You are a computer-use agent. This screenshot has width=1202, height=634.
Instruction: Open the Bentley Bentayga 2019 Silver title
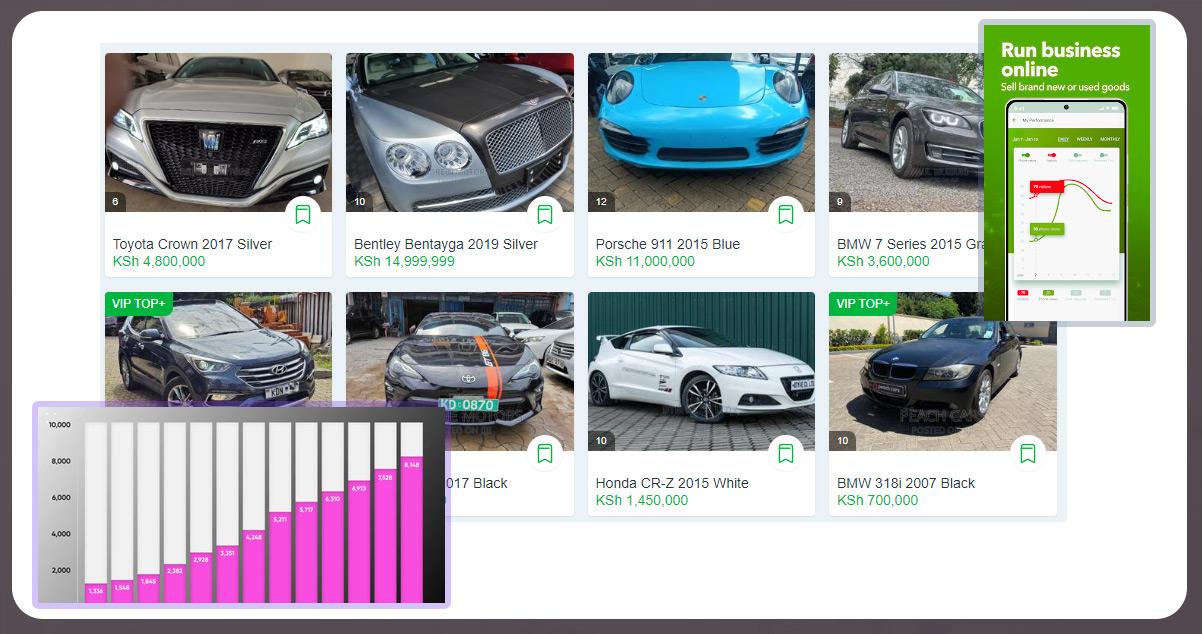pyautogui.click(x=446, y=244)
